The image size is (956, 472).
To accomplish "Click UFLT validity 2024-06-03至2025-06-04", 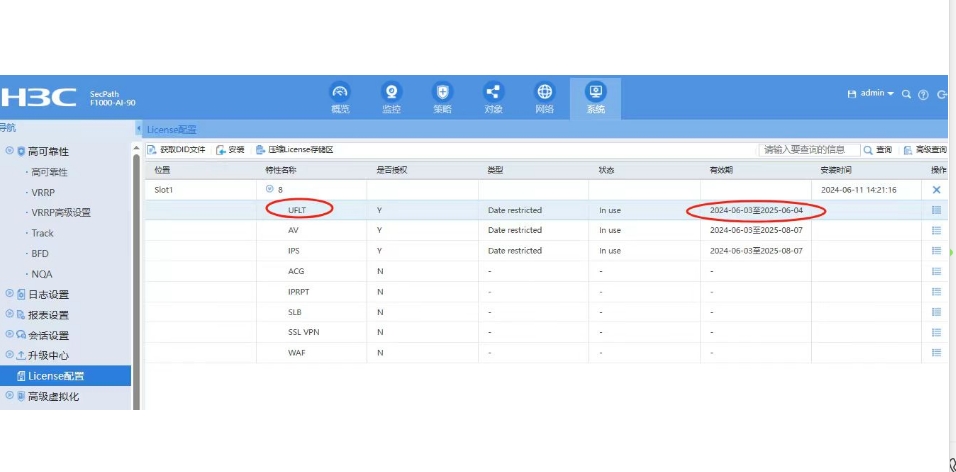I will click(756, 210).
